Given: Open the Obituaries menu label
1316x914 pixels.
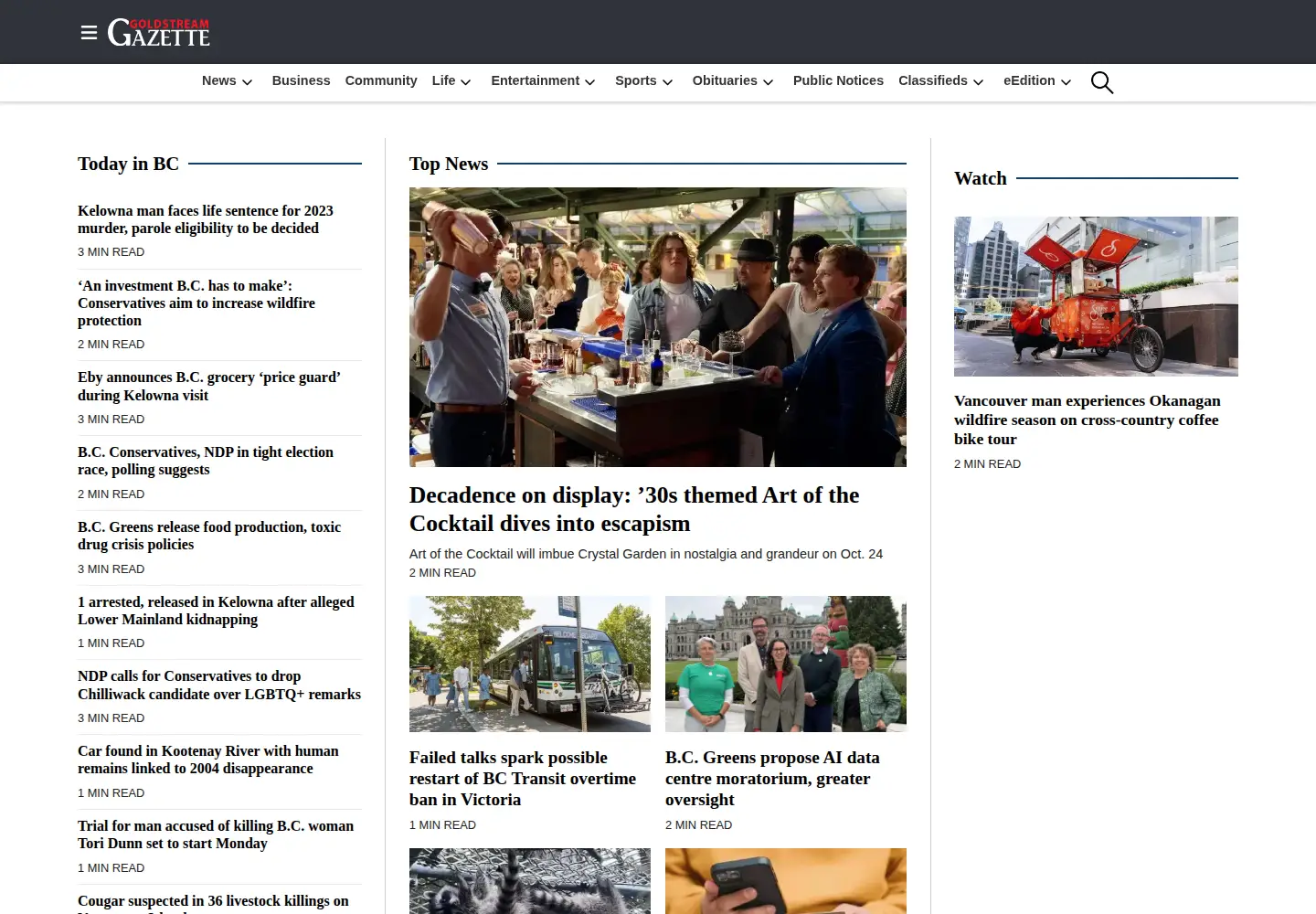Looking at the screenshot, I should (x=725, y=80).
